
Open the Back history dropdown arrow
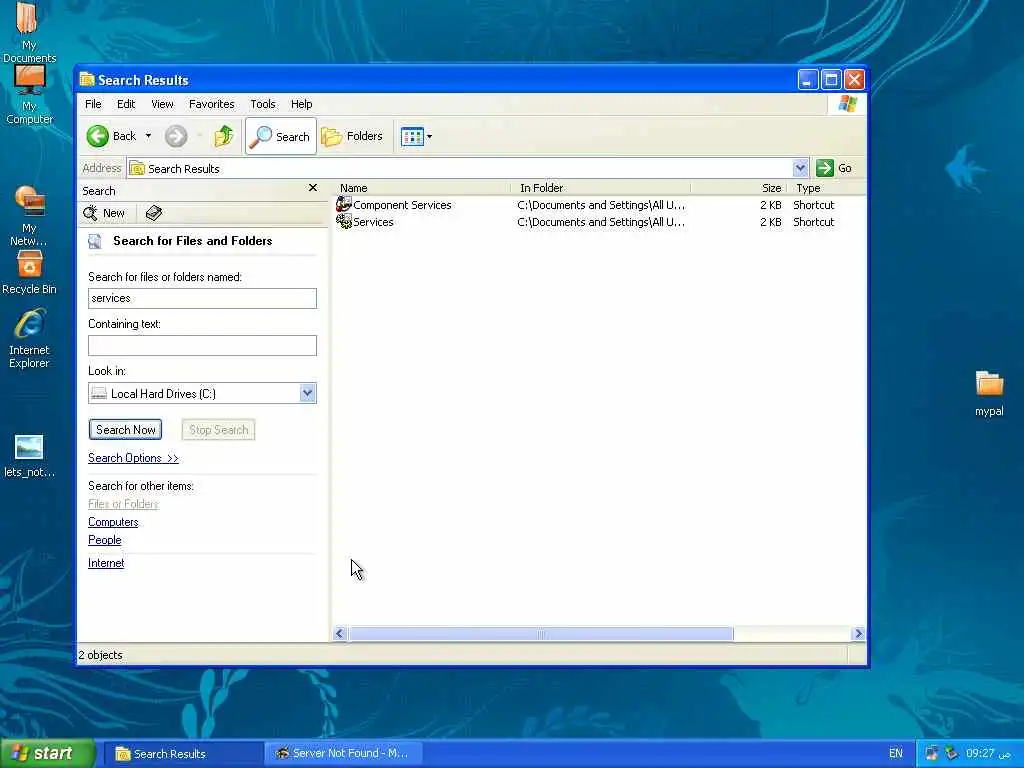[x=148, y=136]
